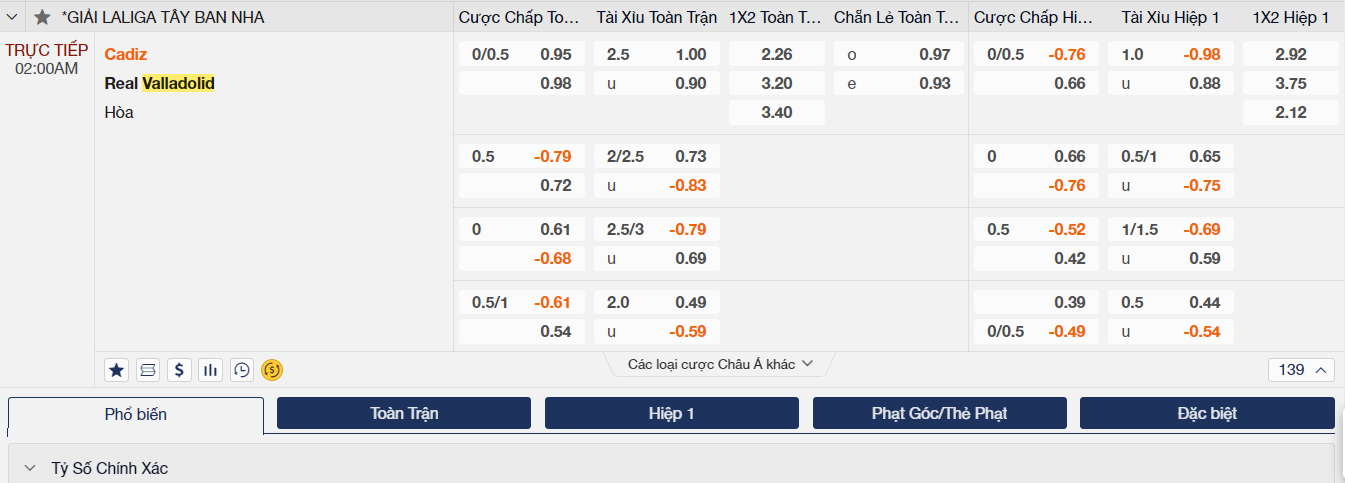Click the Real Valladolid team name
This screenshot has height=483, width=1345.
(x=159, y=83)
